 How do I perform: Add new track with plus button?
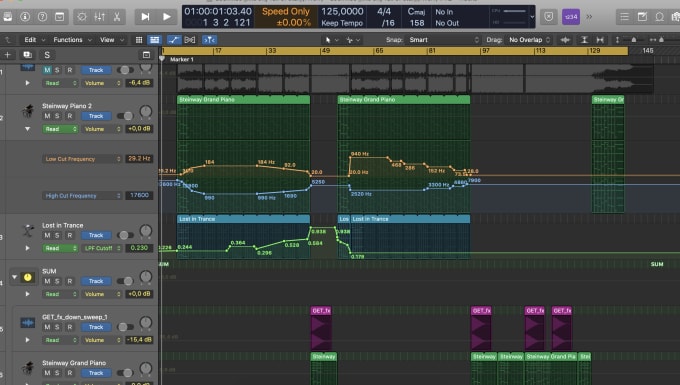pyautogui.click(x=7, y=55)
